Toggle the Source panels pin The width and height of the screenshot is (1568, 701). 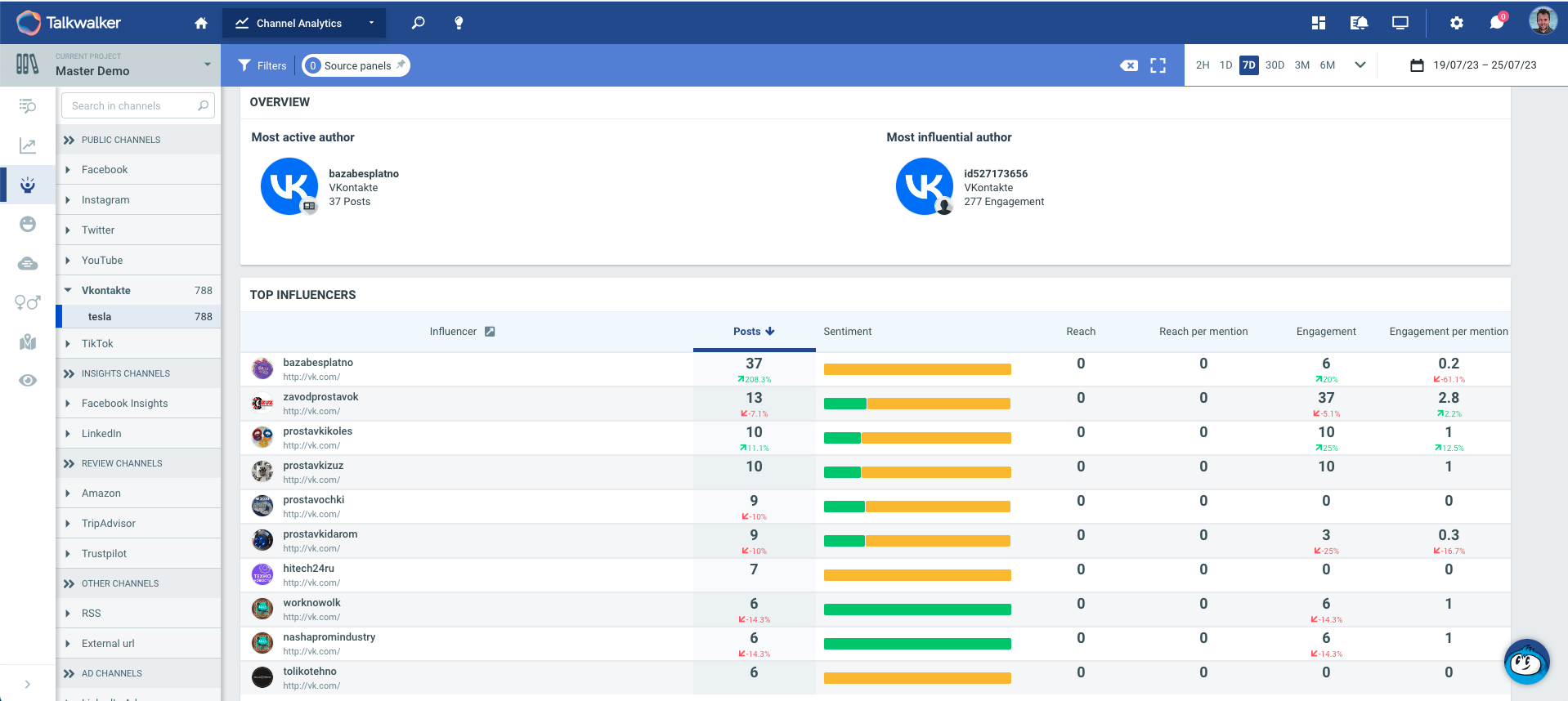[x=401, y=65]
